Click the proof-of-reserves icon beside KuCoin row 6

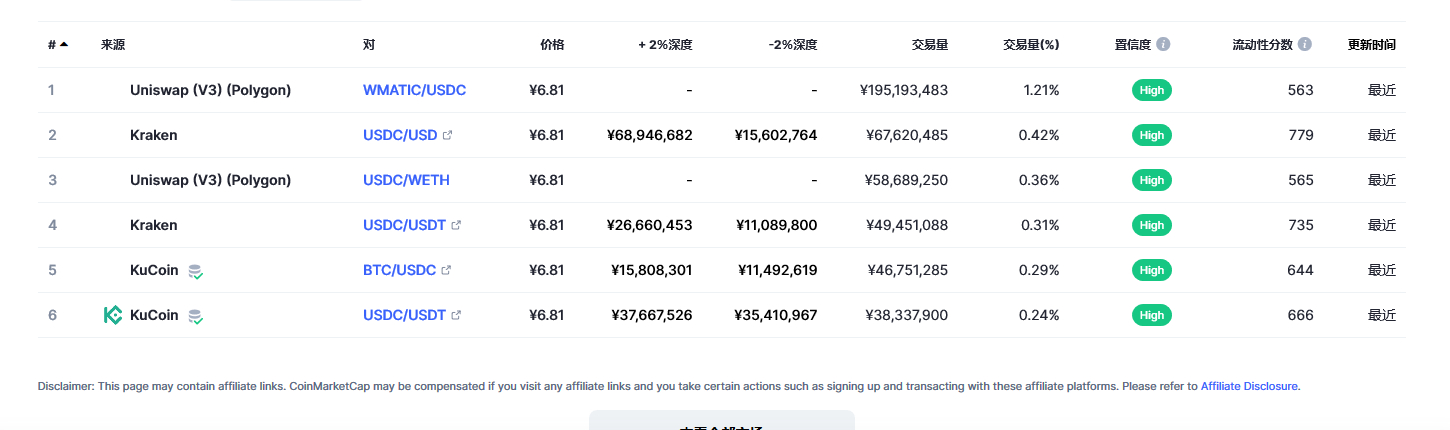tap(196, 316)
